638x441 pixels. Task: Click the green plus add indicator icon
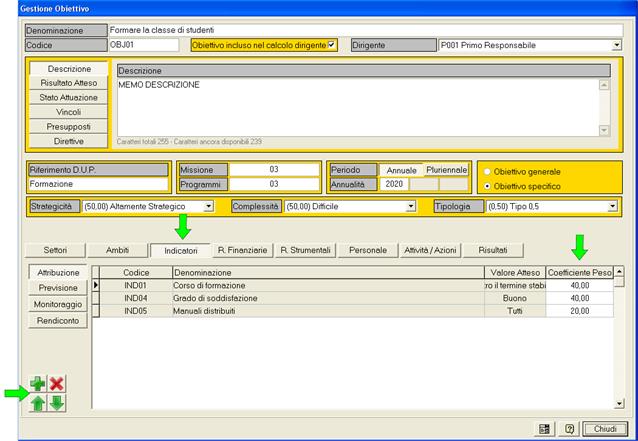(39, 384)
